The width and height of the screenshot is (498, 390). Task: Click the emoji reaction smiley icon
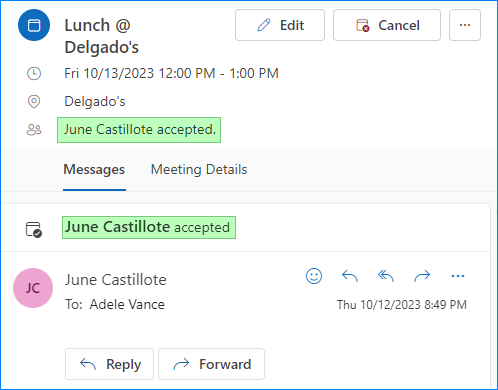pos(314,276)
